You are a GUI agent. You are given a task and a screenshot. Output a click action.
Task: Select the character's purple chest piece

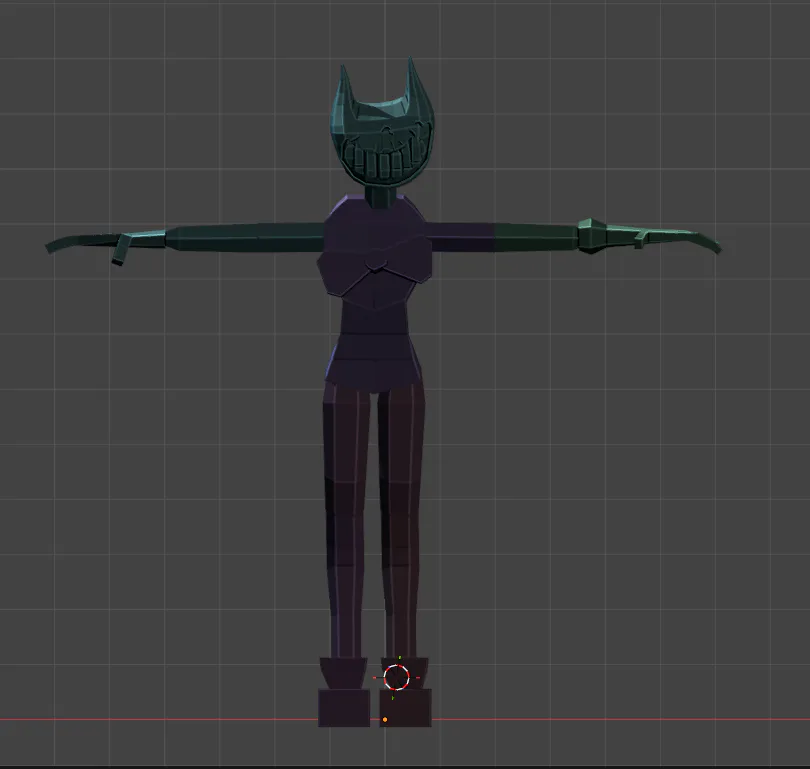tap(375, 252)
